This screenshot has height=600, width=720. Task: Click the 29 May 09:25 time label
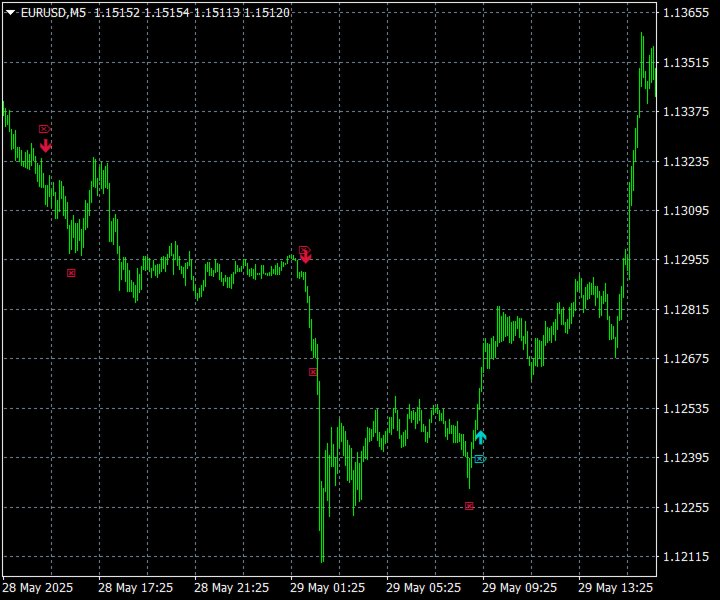pos(519,588)
